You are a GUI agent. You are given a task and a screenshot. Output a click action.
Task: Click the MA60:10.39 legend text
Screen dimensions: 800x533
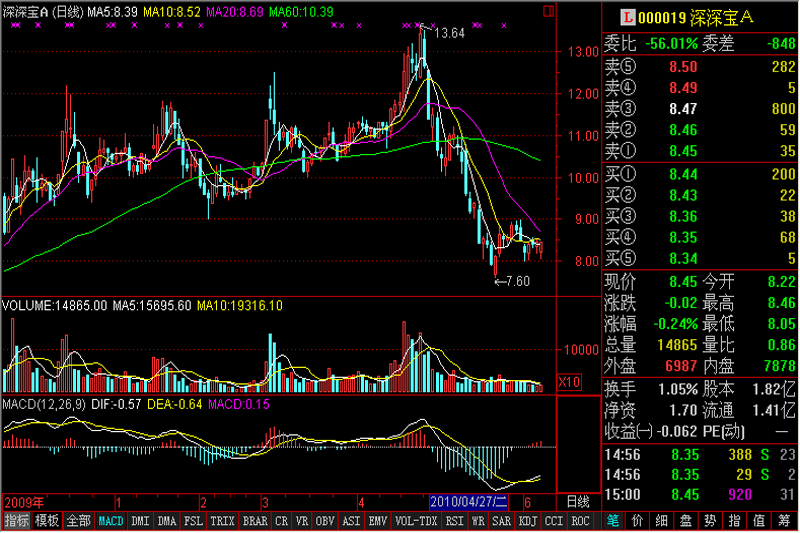[x=302, y=12]
